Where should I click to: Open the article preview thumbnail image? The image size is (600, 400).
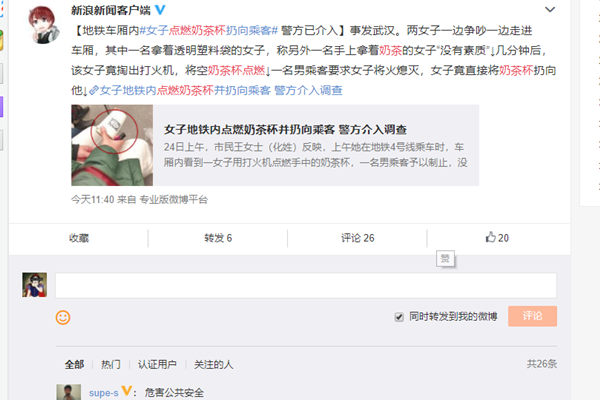112,145
